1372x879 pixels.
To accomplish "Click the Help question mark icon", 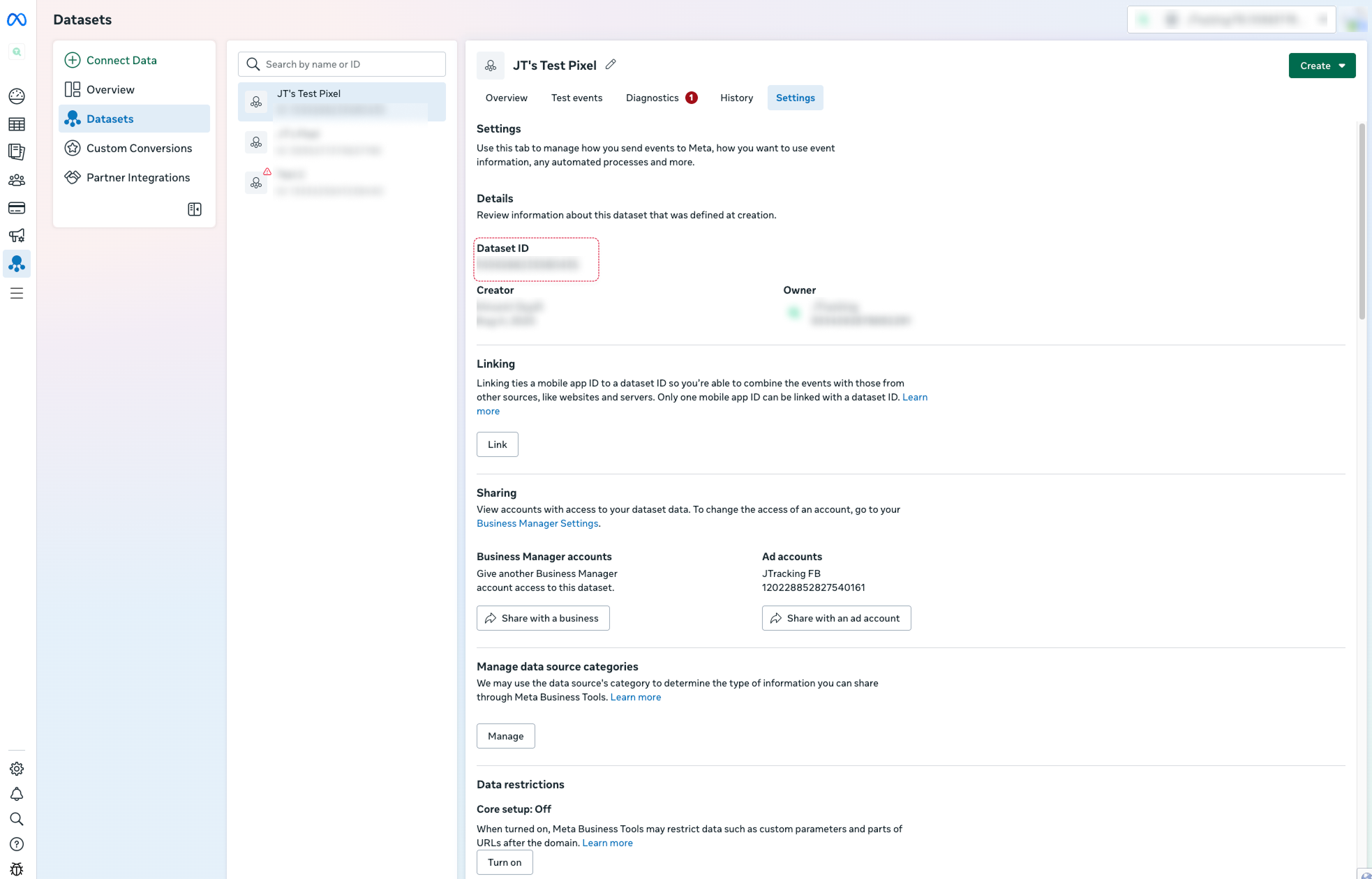I will click(17, 844).
